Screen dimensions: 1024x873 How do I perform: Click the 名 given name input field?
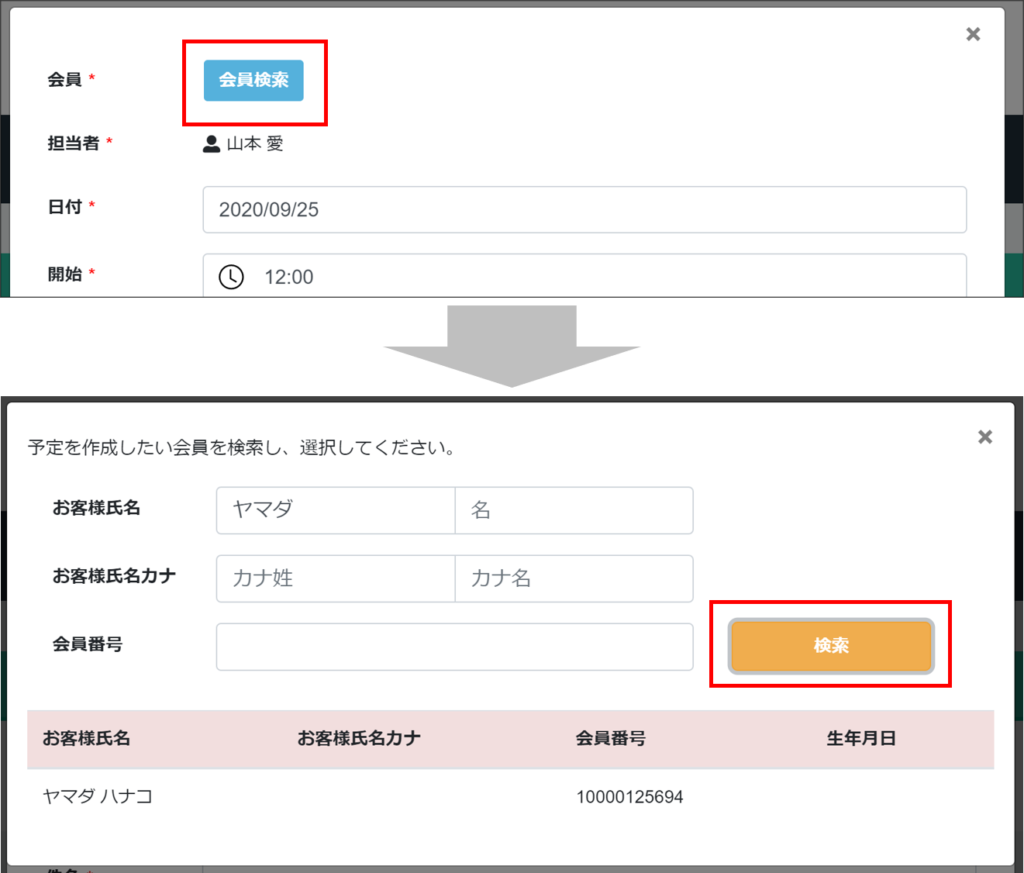pos(574,510)
